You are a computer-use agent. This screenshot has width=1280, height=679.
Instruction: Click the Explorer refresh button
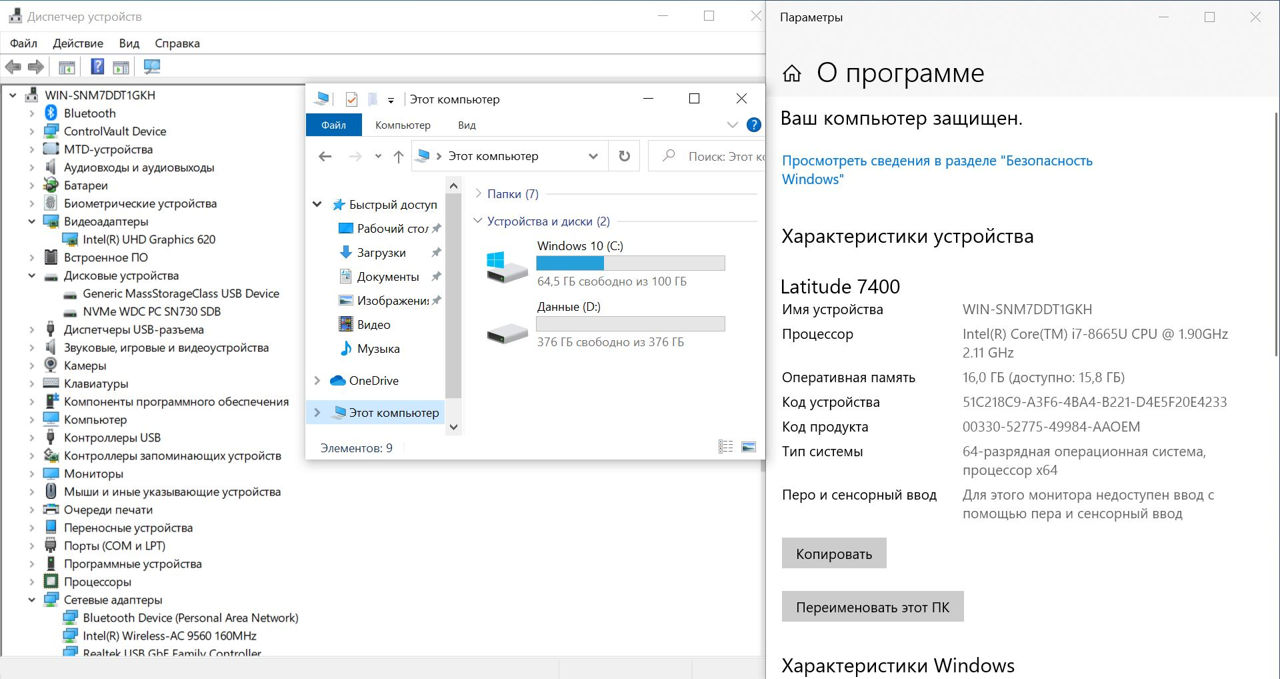tap(624, 156)
